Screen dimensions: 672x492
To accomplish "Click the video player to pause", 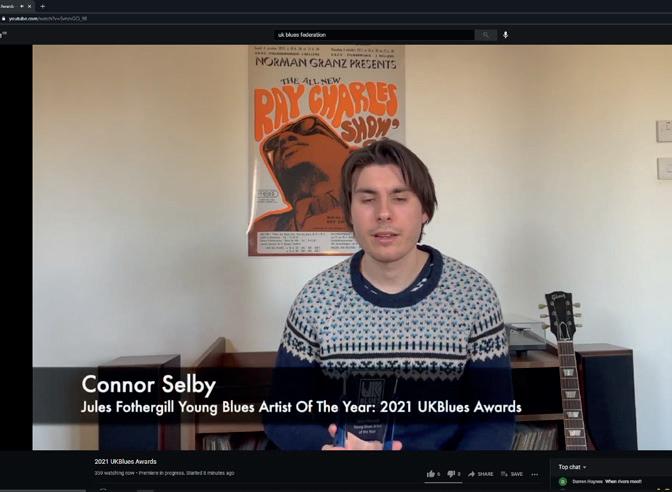I will (352, 247).
